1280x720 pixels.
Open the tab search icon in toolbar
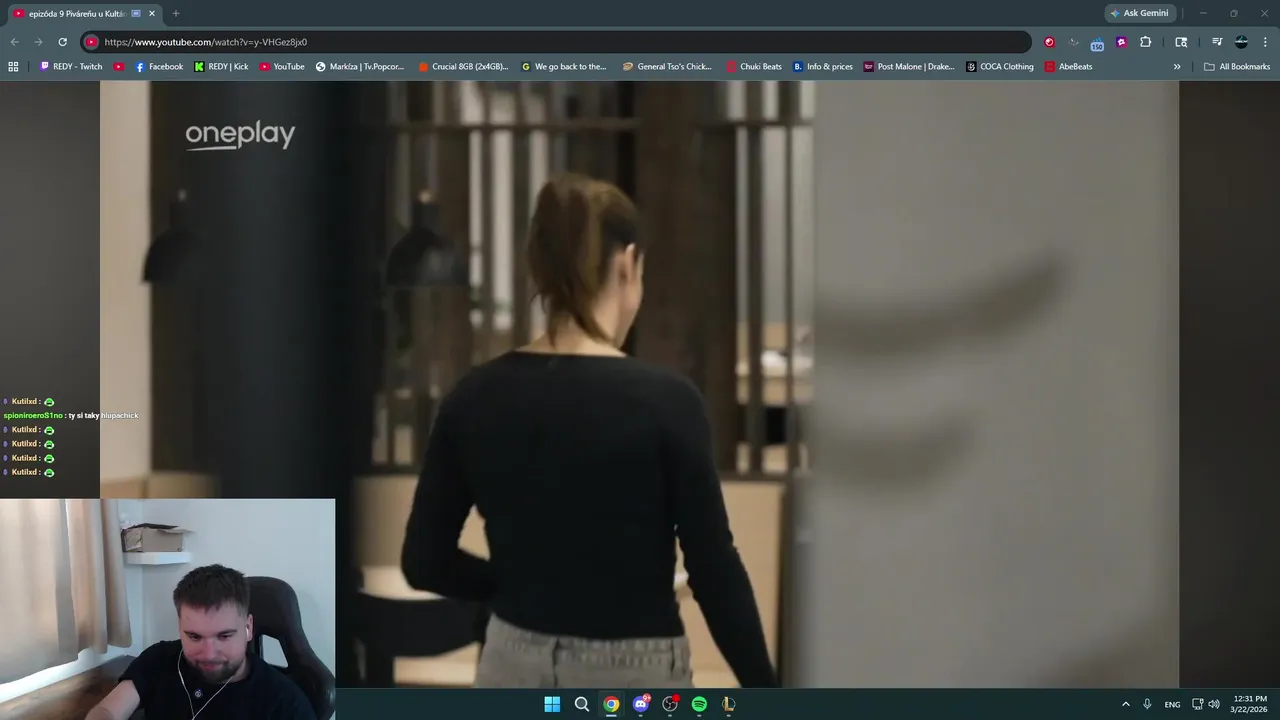point(1181,42)
